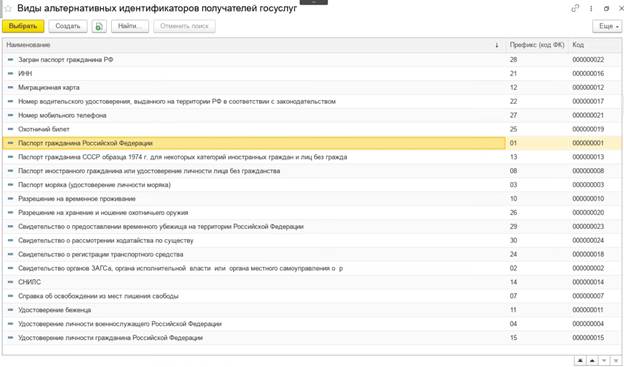
Task: Sort by Наименование column header
Action: click(254, 45)
